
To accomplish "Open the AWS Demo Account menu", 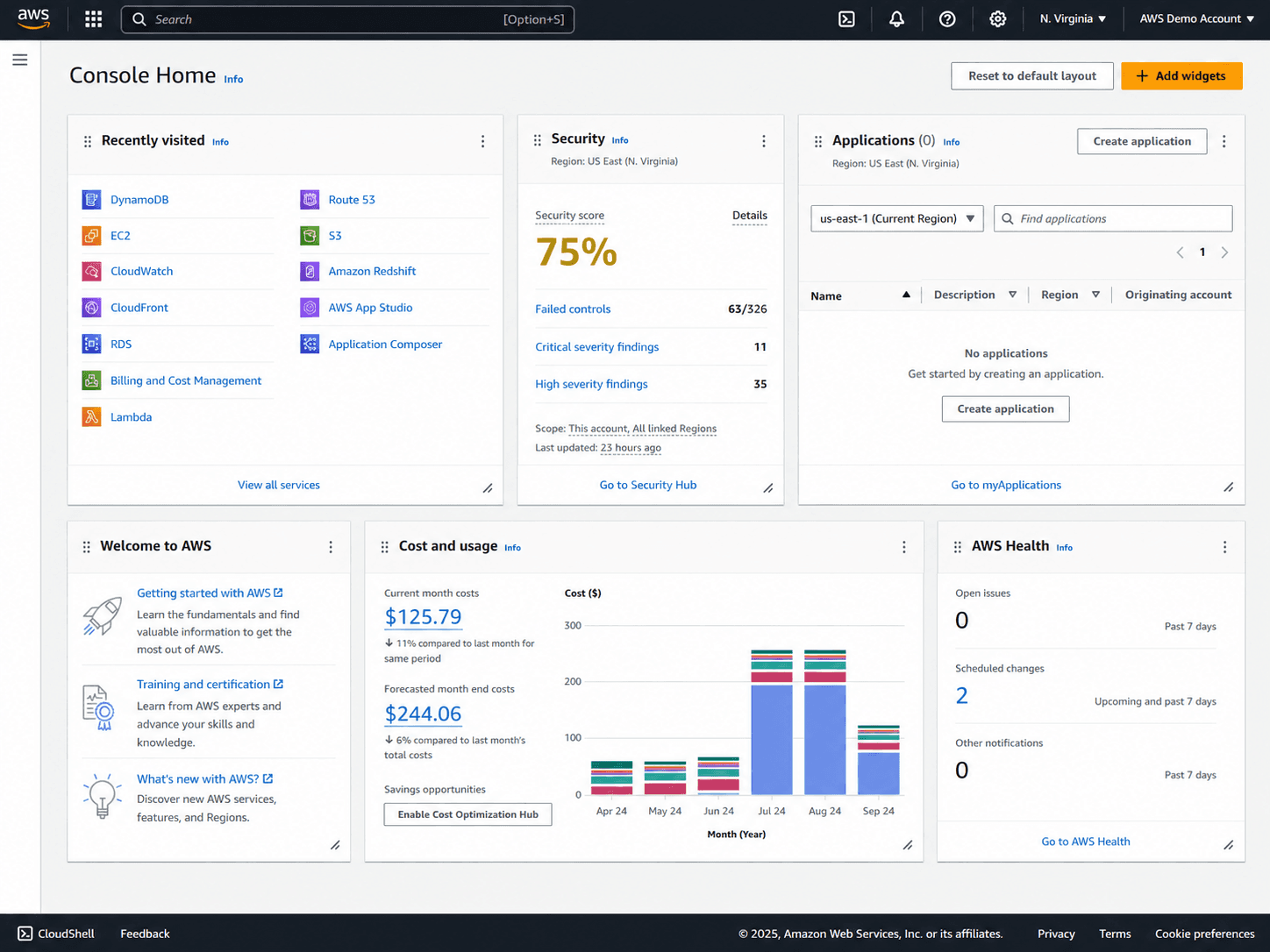I will coord(1196,19).
